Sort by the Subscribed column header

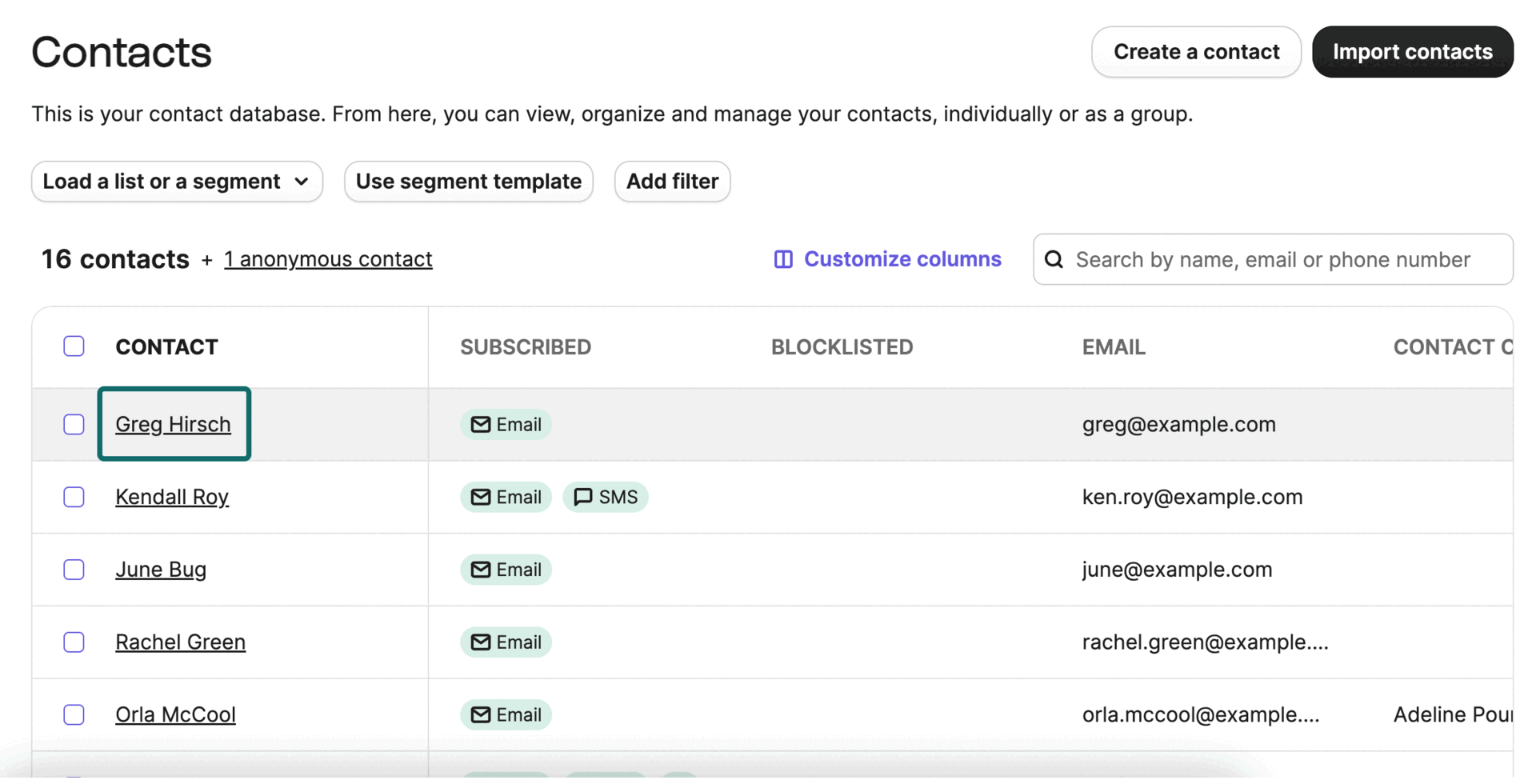526,347
